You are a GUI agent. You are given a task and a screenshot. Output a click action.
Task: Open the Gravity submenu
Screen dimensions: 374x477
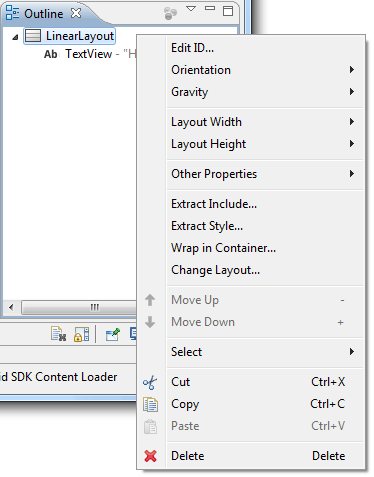tap(250, 92)
